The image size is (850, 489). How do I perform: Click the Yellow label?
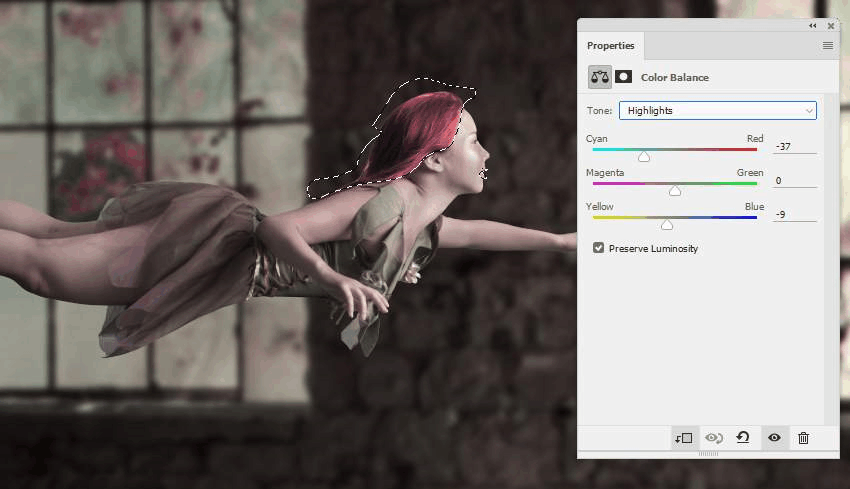pos(600,207)
